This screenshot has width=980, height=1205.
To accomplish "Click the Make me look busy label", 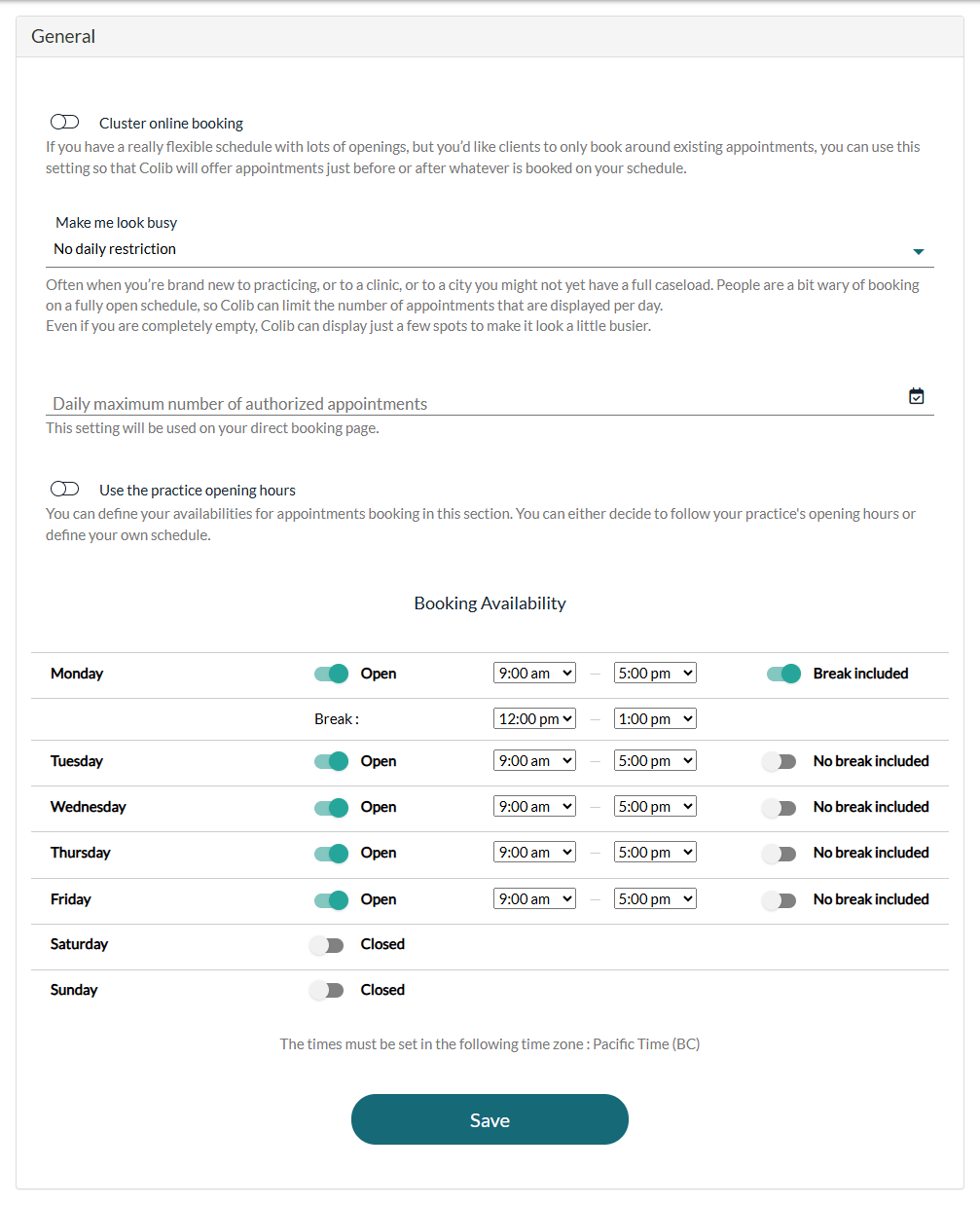I will coord(116,223).
